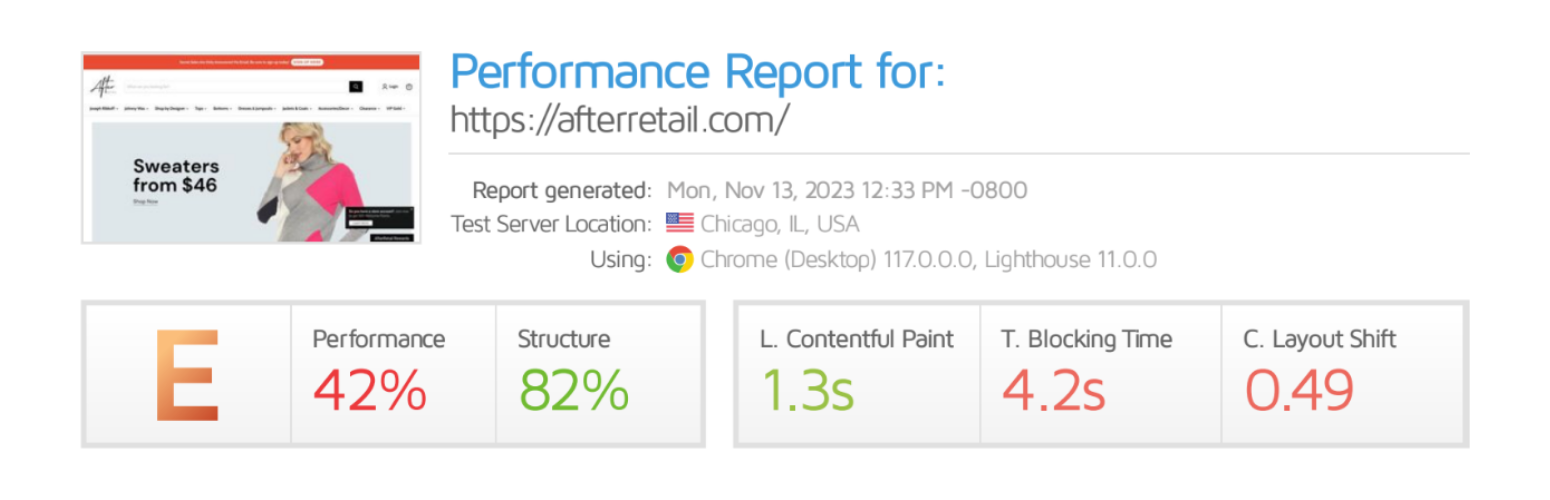Screen dimensions: 1550x500
Task: Select the T. Blocking Time 4.2s metric
Action: tap(1100, 372)
